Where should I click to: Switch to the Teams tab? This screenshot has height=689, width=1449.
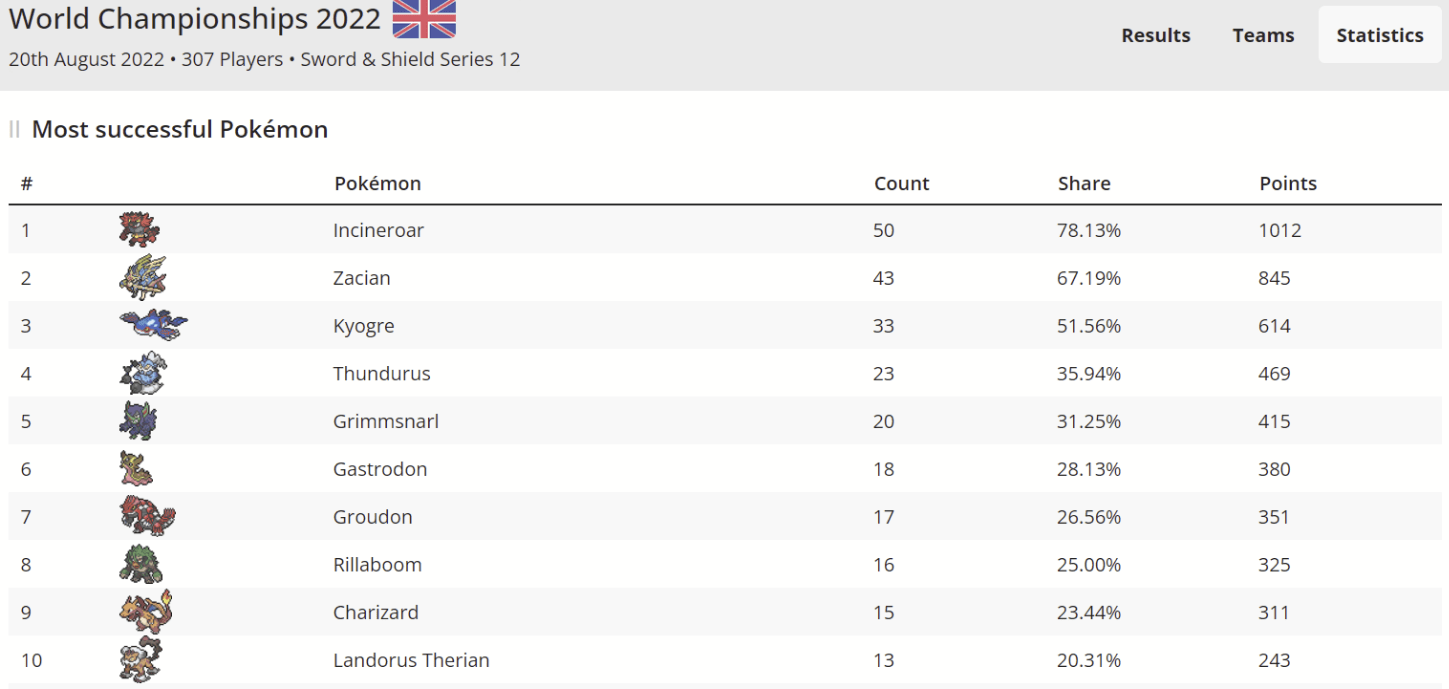tap(1263, 35)
